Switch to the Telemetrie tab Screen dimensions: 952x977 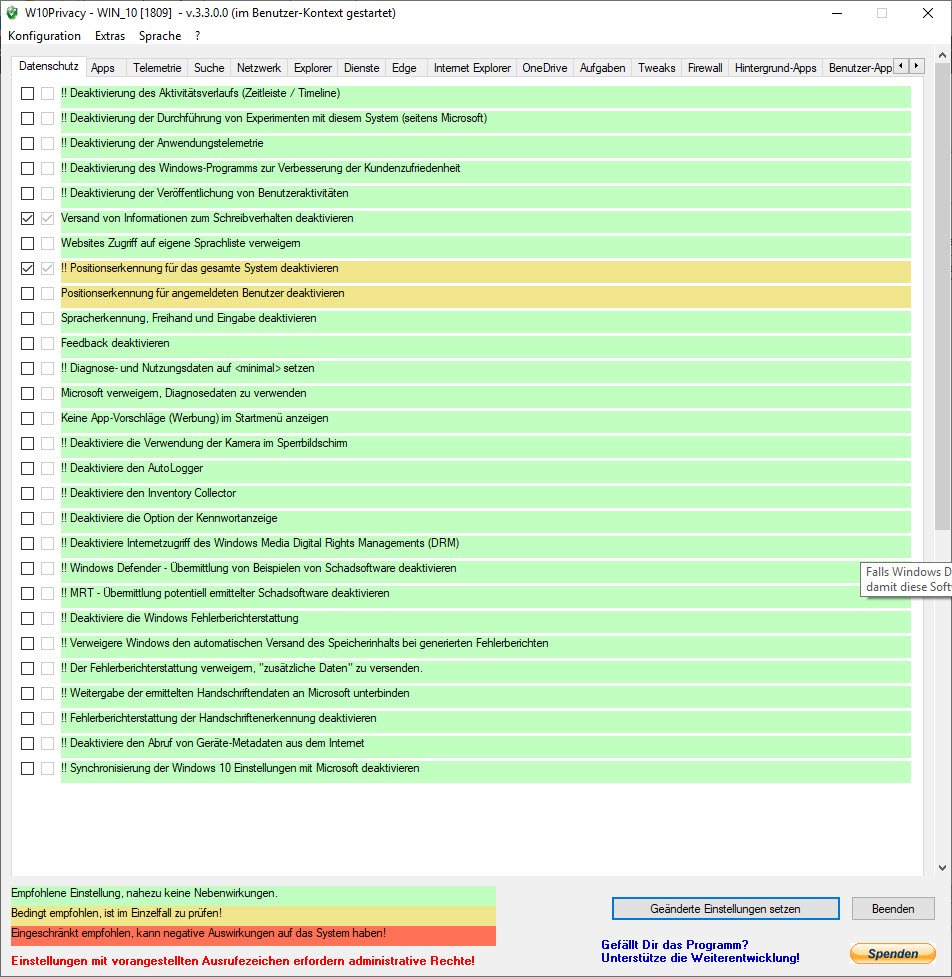tap(157, 68)
